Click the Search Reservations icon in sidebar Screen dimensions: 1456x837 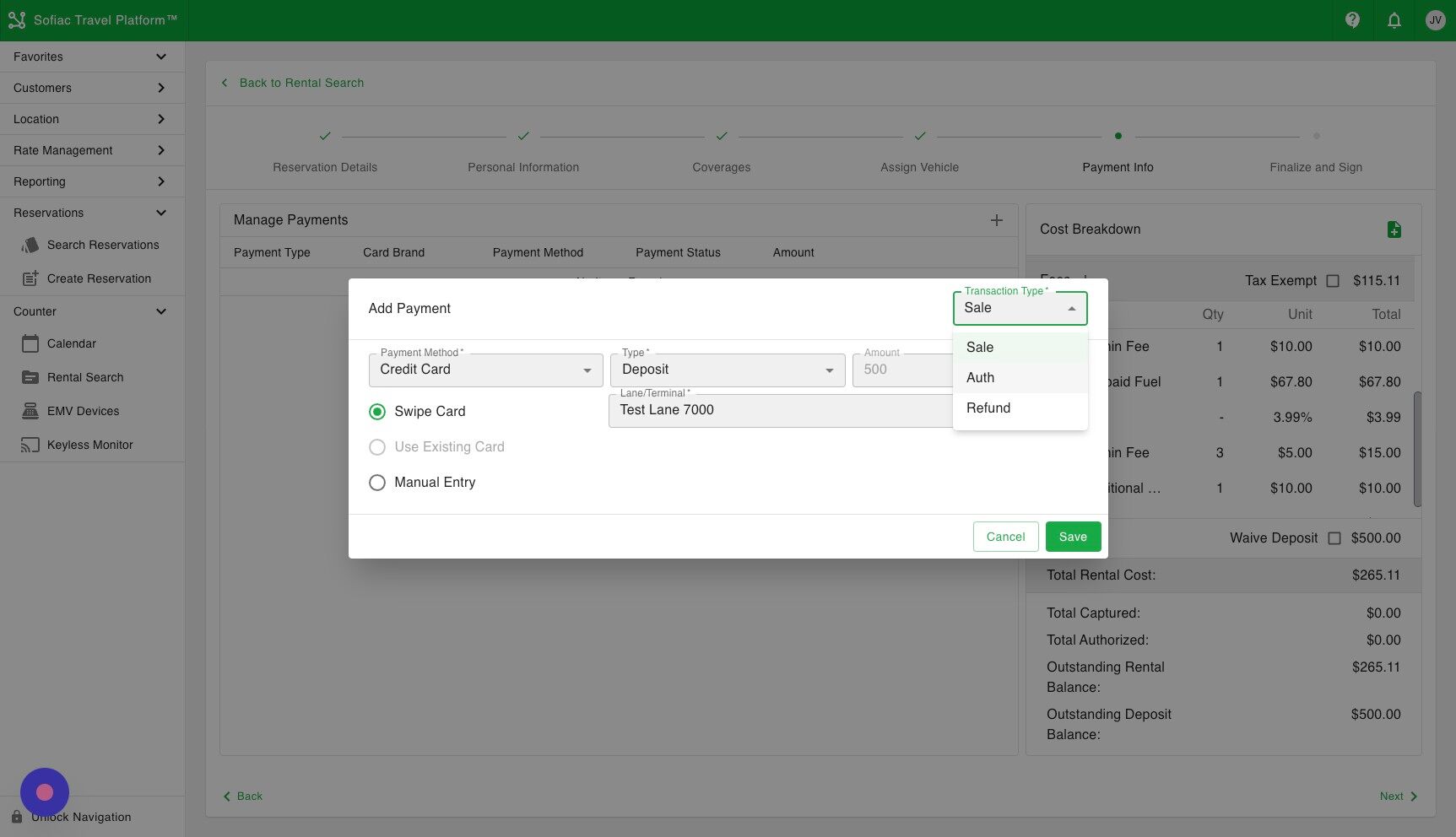click(x=30, y=245)
